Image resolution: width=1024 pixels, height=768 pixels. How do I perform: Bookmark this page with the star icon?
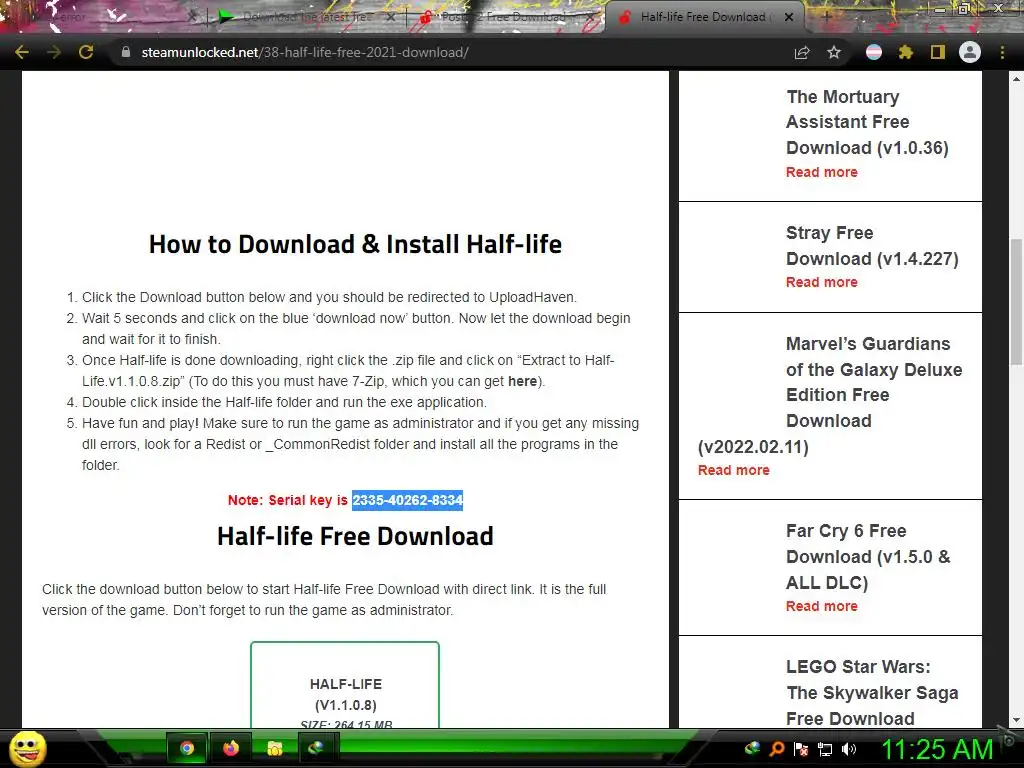[x=834, y=52]
